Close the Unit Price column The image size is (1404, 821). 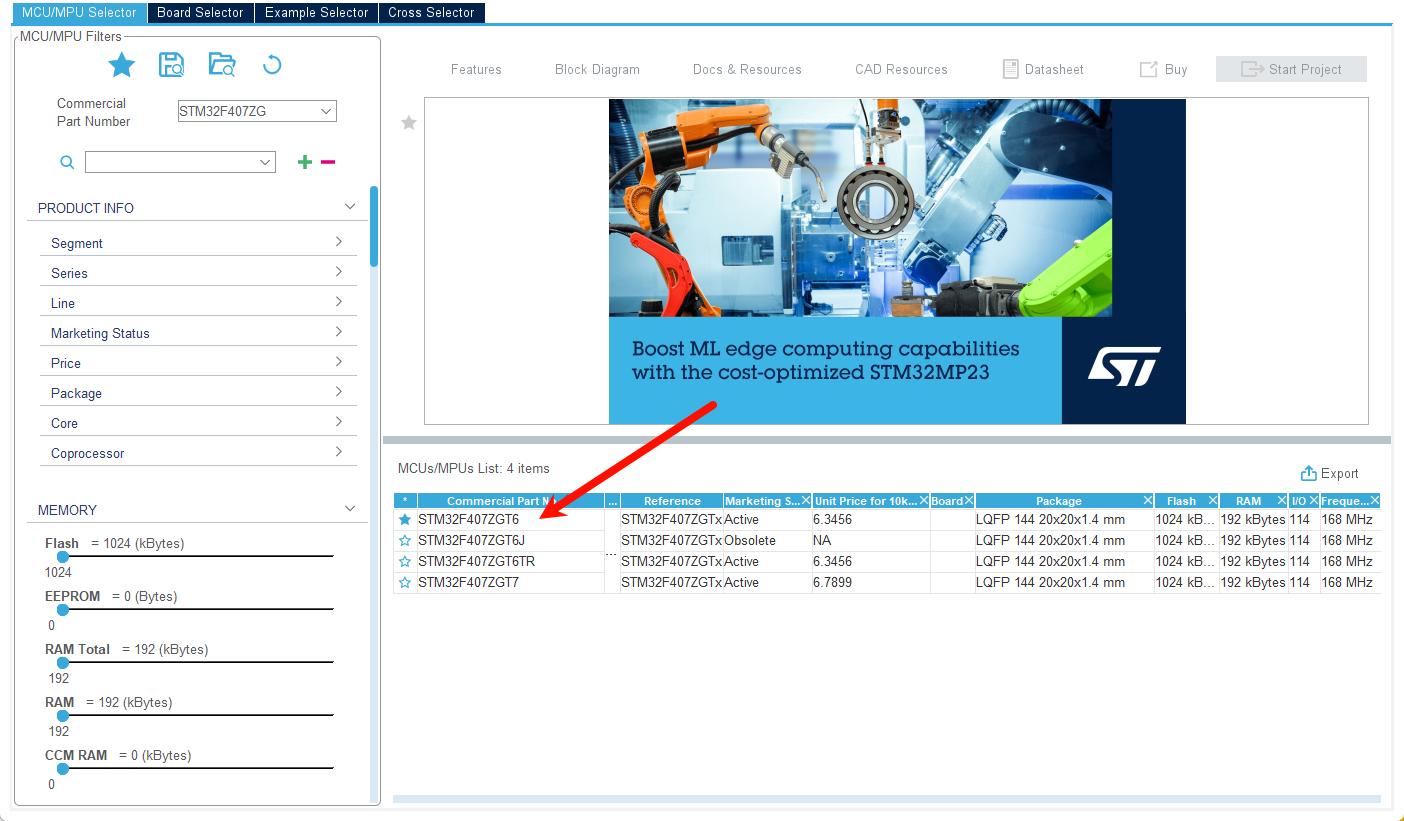click(924, 501)
